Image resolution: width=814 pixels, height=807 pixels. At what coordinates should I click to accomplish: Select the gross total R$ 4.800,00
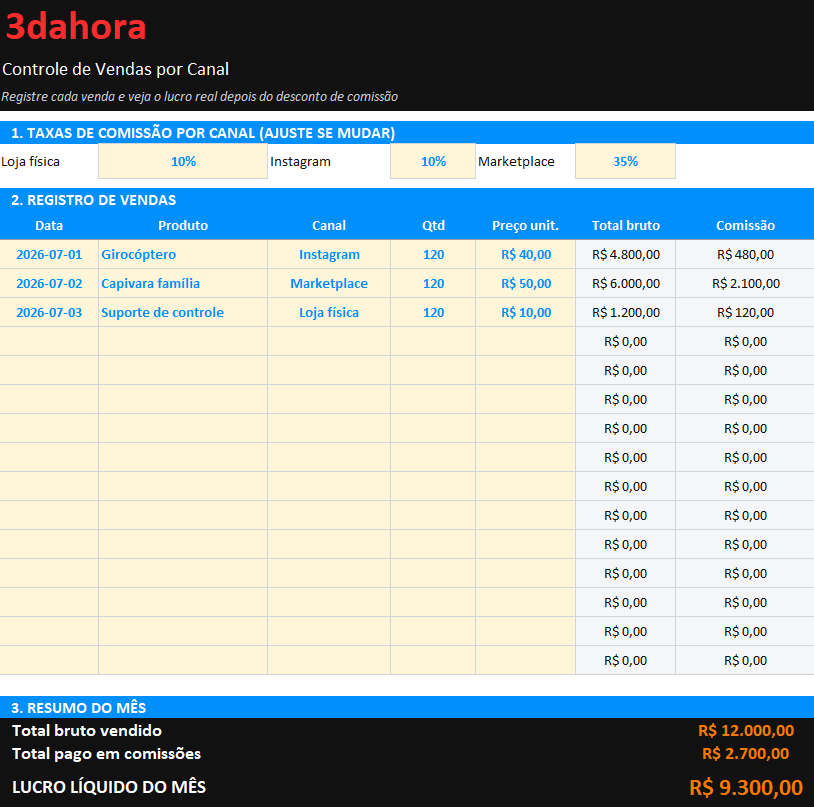pos(626,254)
